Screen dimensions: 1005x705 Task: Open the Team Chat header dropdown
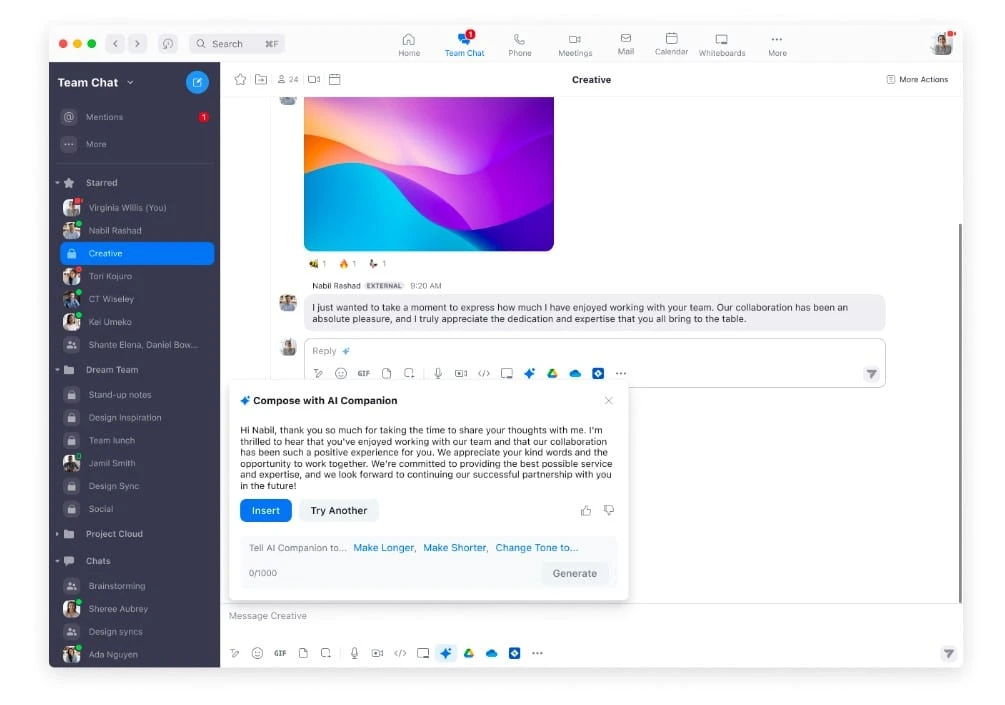(131, 82)
